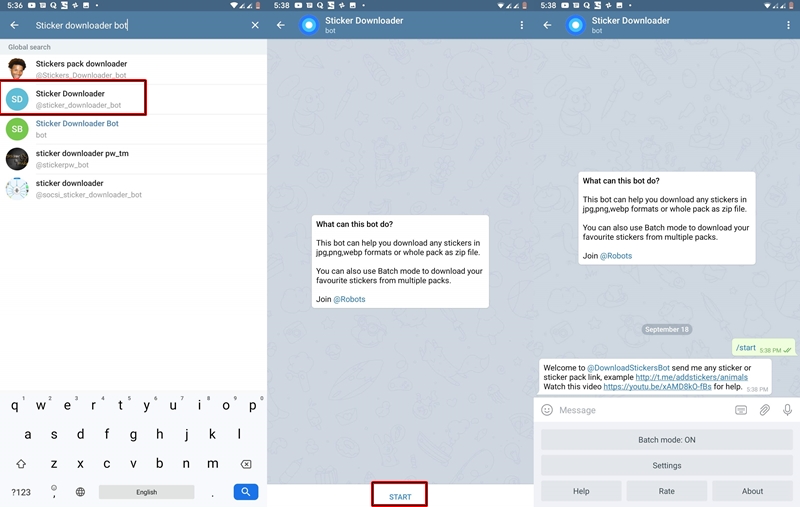Viewport: 800px width, 507px height.
Task: Go back from right Sticker Downloader chat
Action: point(547,25)
